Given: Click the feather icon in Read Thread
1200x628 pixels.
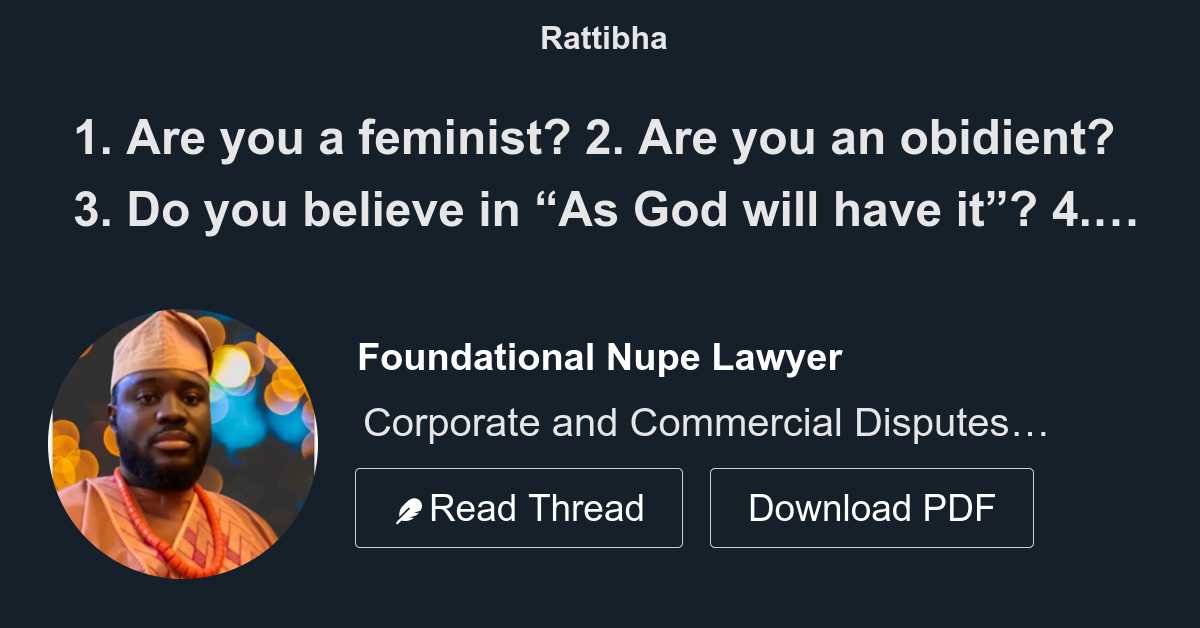Looking at the screenshot, I should [409, 510].
